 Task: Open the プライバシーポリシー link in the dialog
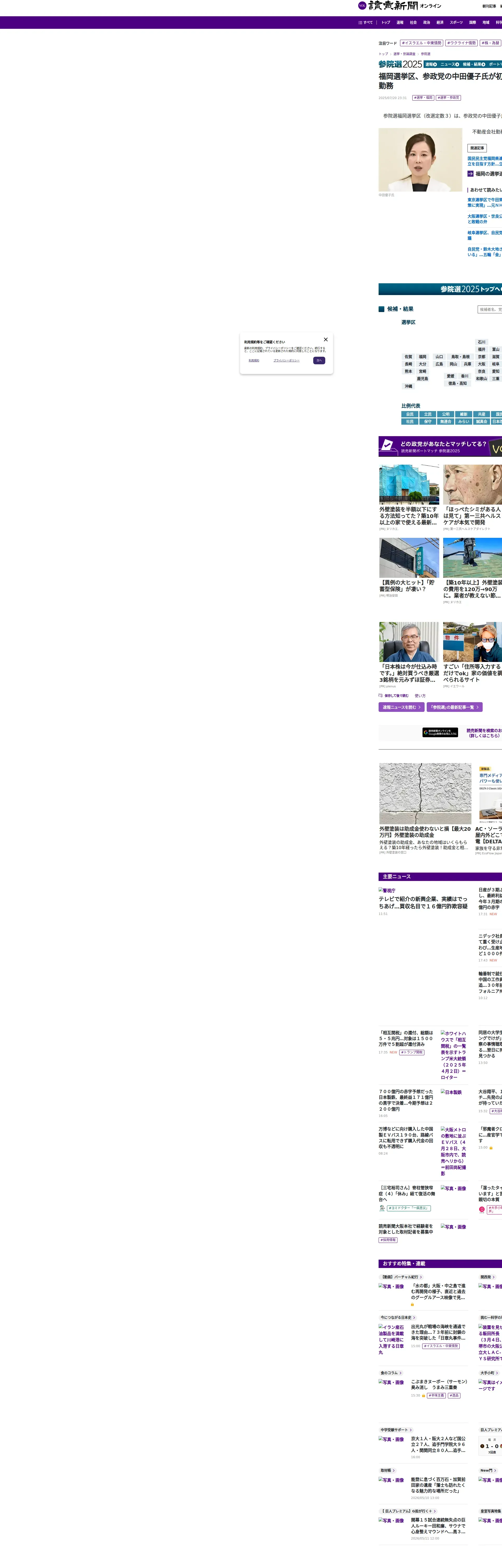coord(286,360)
